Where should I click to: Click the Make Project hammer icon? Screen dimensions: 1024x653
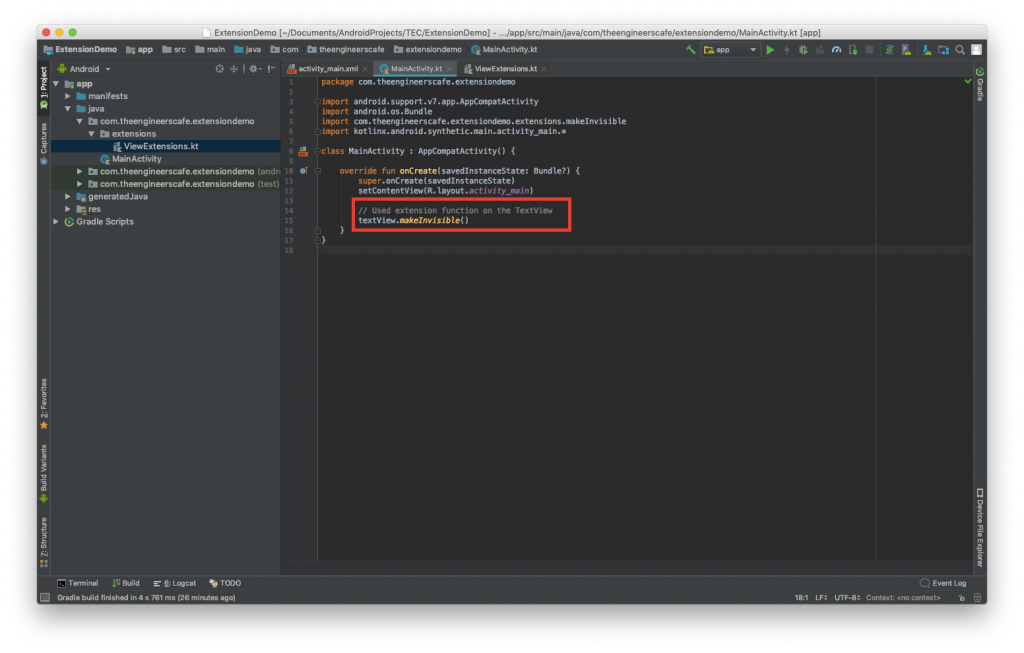pyautogui.click(x=690, y=49)
